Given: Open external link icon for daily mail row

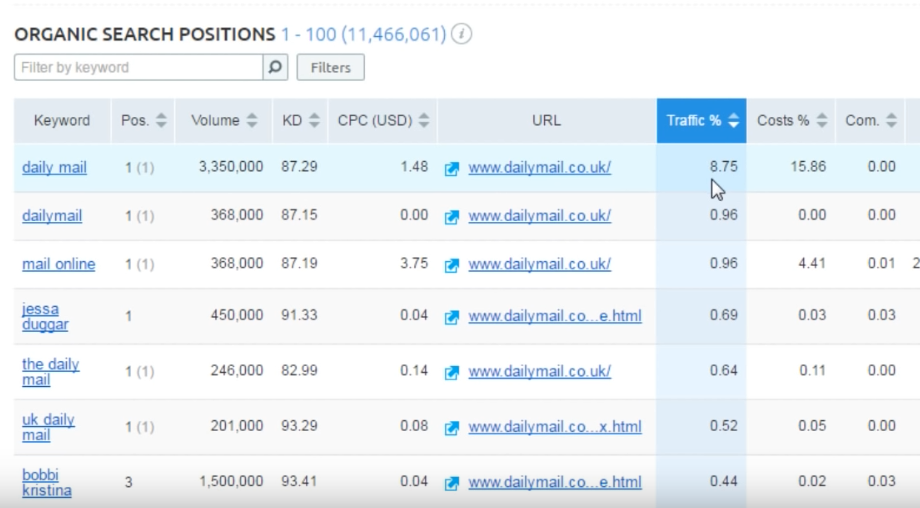Looking at the screenshot, I should 452,169.
